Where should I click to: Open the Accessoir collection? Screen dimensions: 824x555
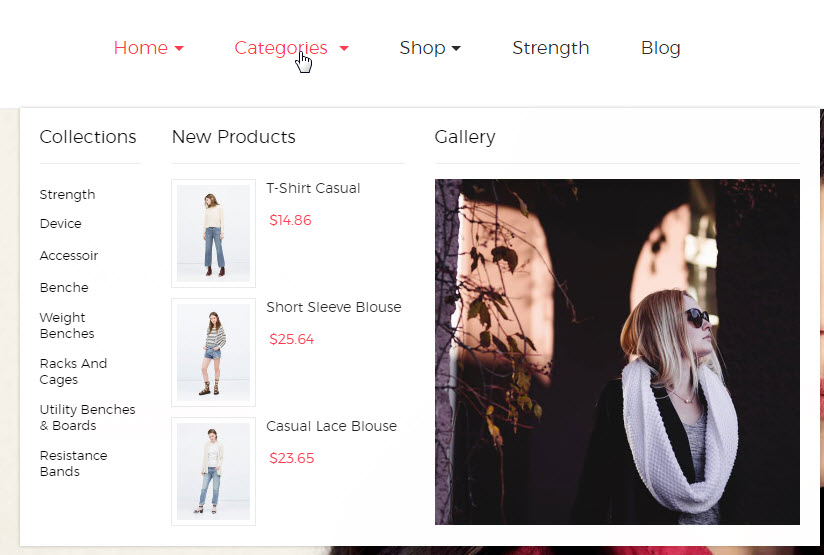[x=69, y=255]
